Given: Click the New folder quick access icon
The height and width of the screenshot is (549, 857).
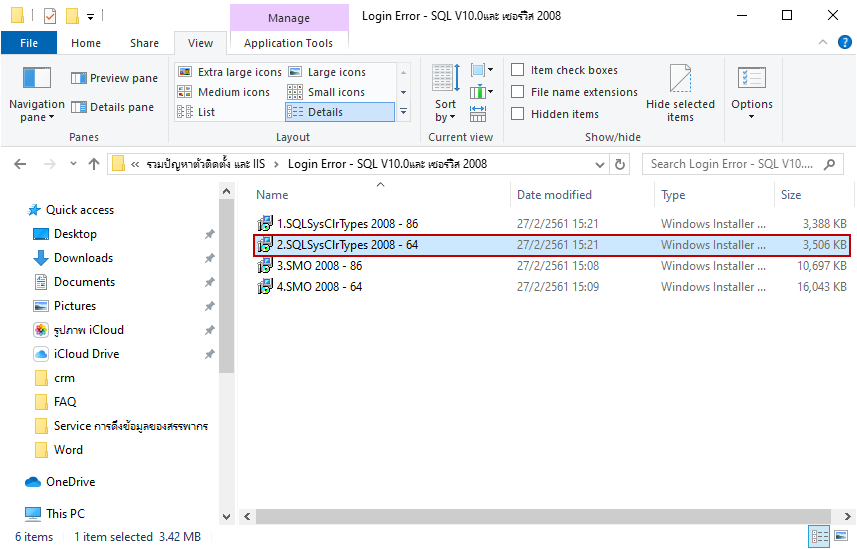Looking at the screenshot, I should (x=72, y=16).
